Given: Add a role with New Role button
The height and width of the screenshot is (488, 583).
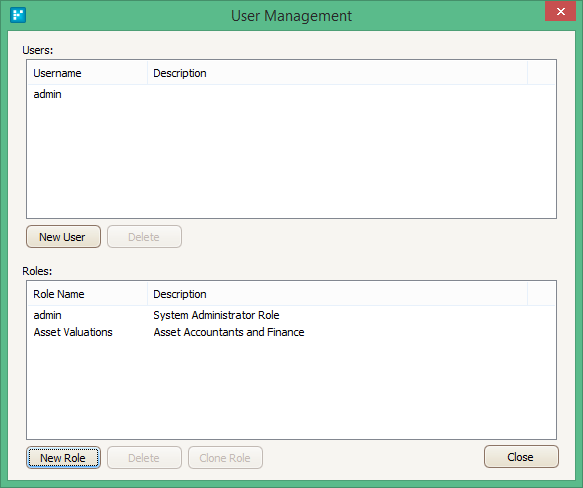Looking at the screenshot, I should pos(63,458).
